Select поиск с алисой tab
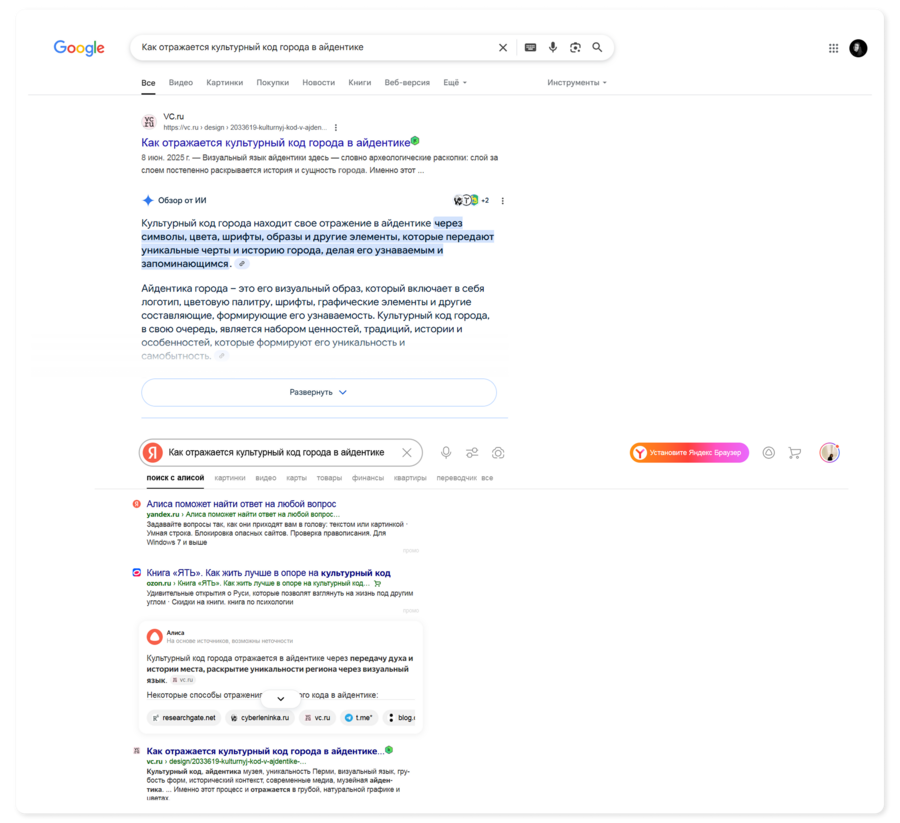The width and height of the screenshot is (900, 823). click(175, 478)
